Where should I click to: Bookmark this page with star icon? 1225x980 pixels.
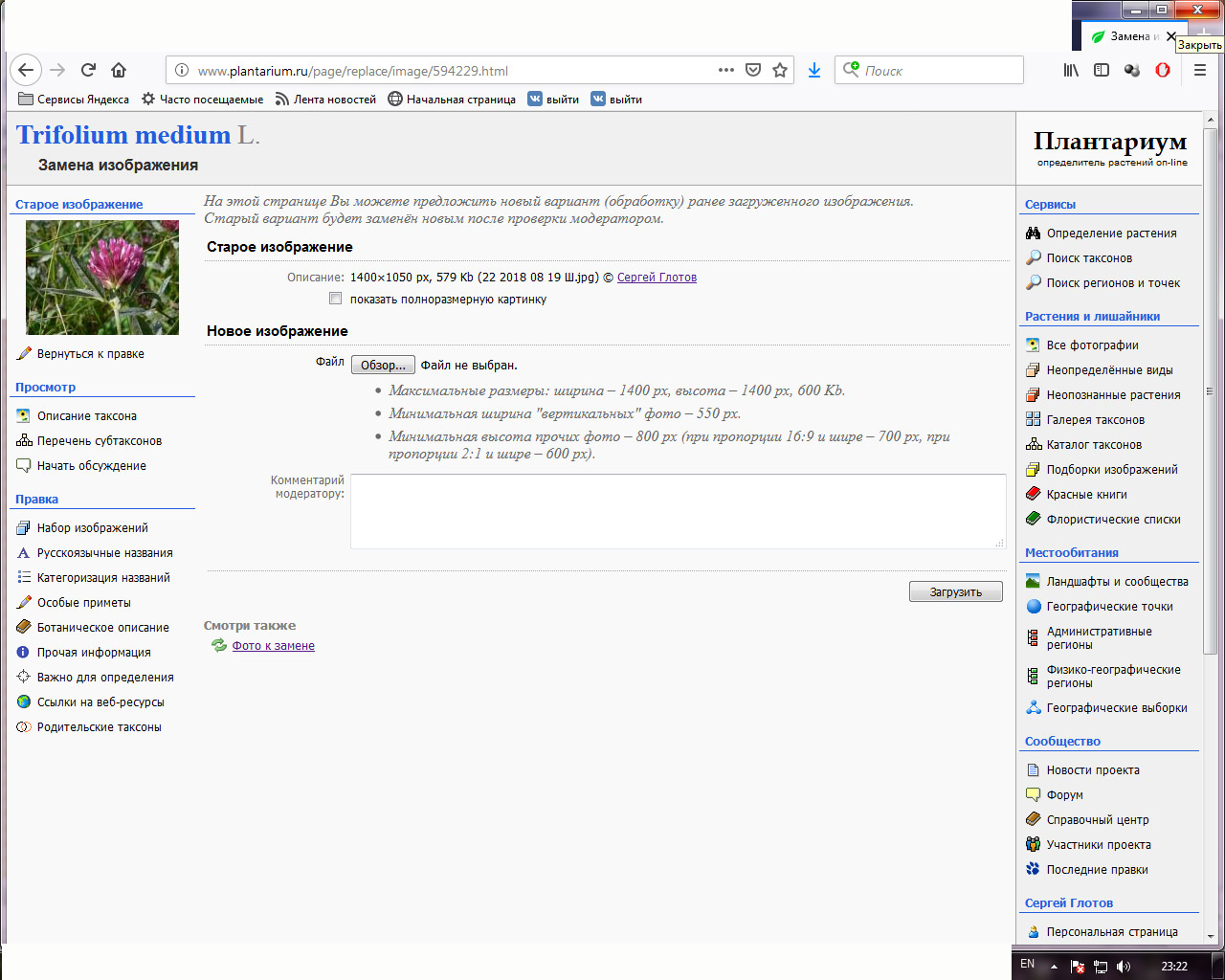[780, 70]
